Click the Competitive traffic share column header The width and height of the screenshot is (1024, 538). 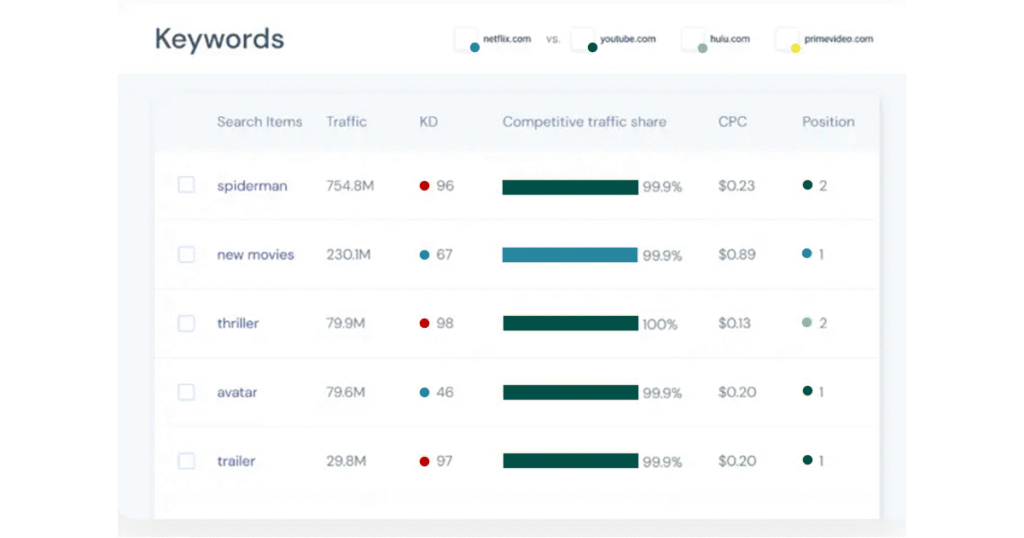pyautogui.click(x=584, y=122)
